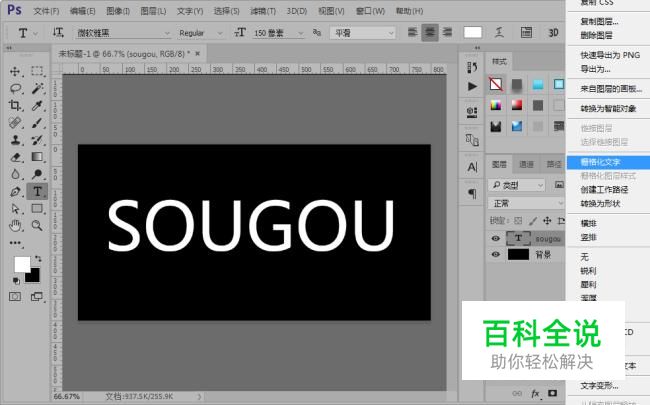This screenshot has height=405, width=650.
Task: Select the Path Selection arrow tool
Action: pos(15,209)
